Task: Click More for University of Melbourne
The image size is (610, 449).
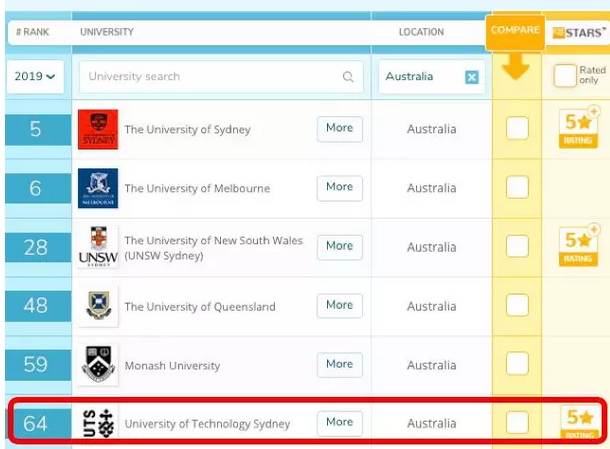Action: click(x=339, y=187)
